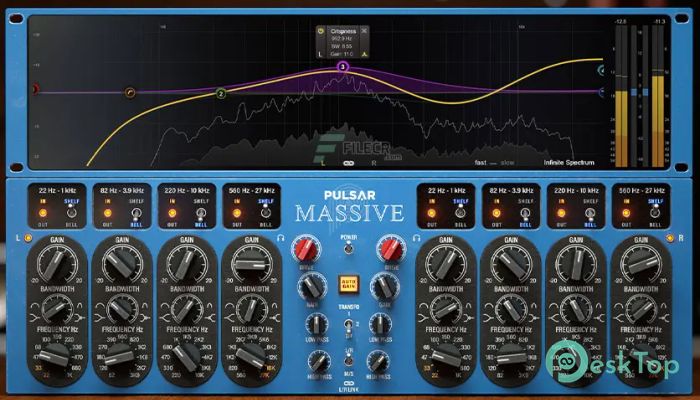
Task: Toggle left headphones solo icon
Action: click(x=280, y=238)
